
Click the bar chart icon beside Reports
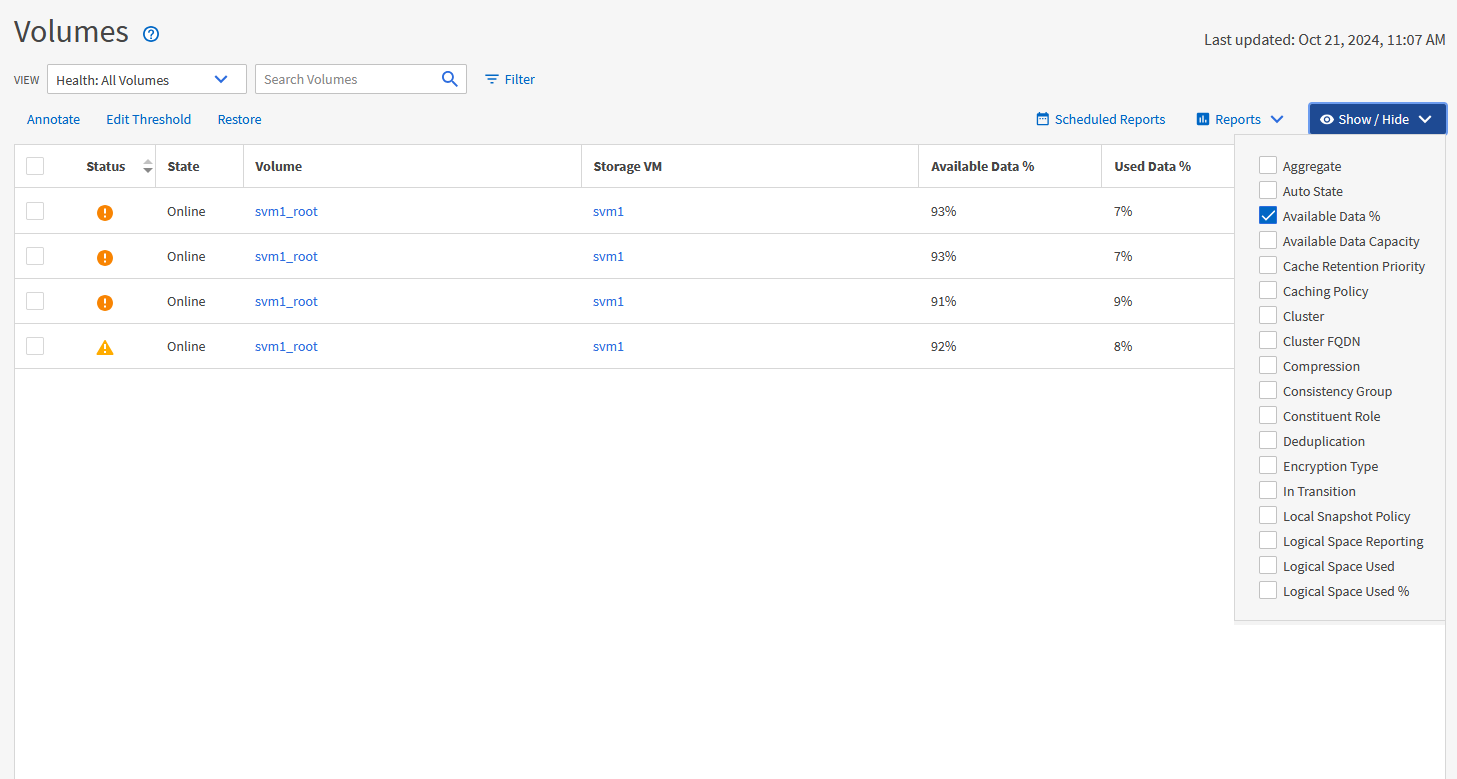(1201, 118)
